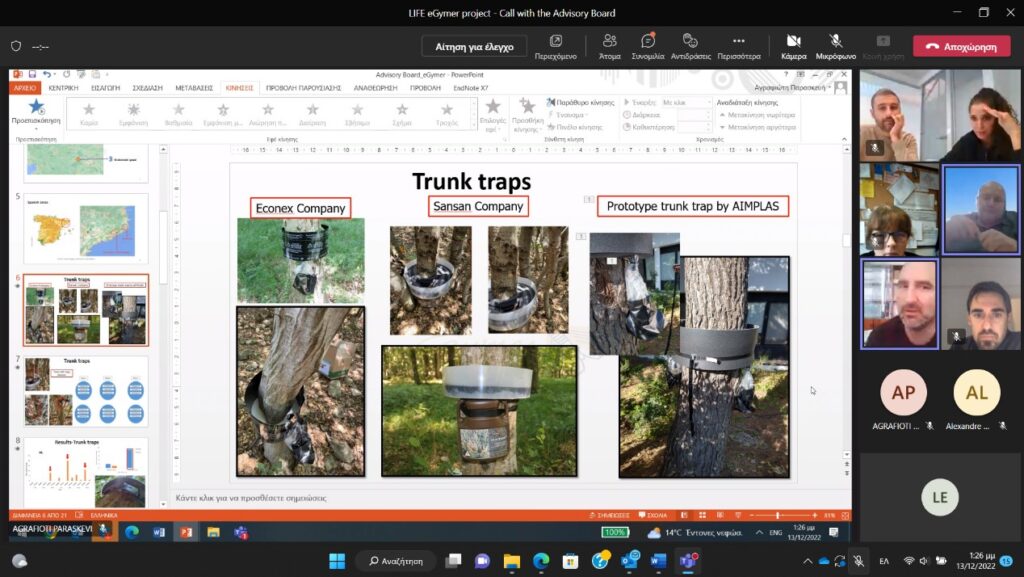
Task: Click Move Later (Μετακίνηση αργότερα)
Action: (x=758, y=127)
